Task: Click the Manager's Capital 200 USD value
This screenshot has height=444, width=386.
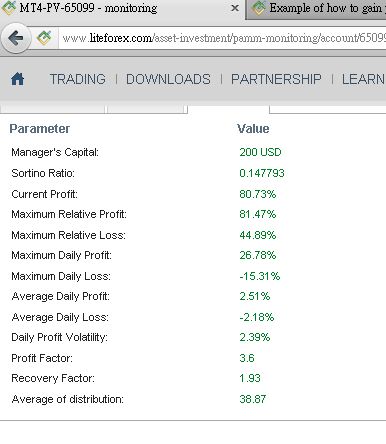Action: point(260,152)
